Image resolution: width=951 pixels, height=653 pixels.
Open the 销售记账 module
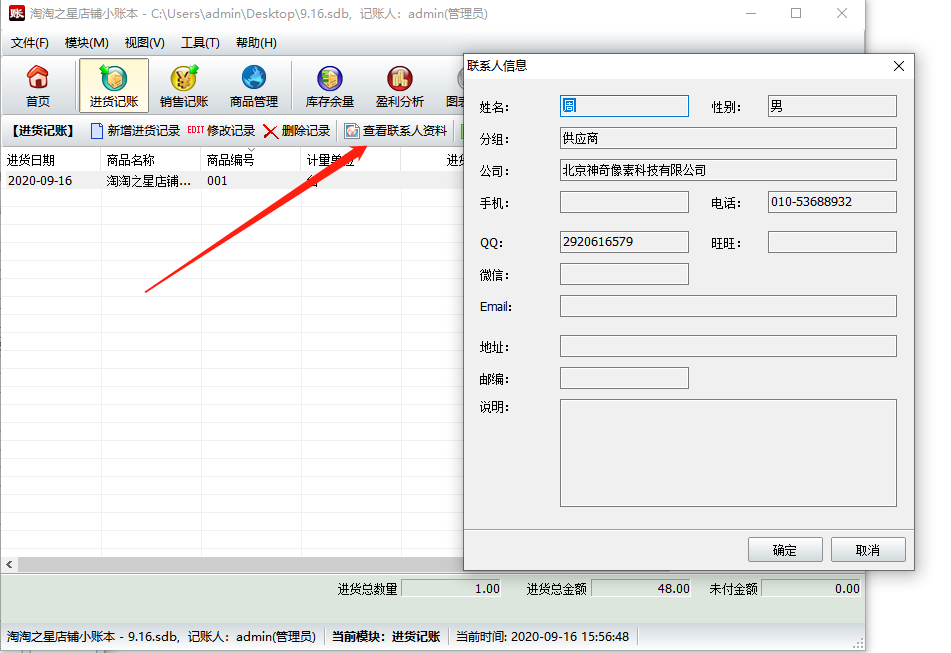coord(184,86)
